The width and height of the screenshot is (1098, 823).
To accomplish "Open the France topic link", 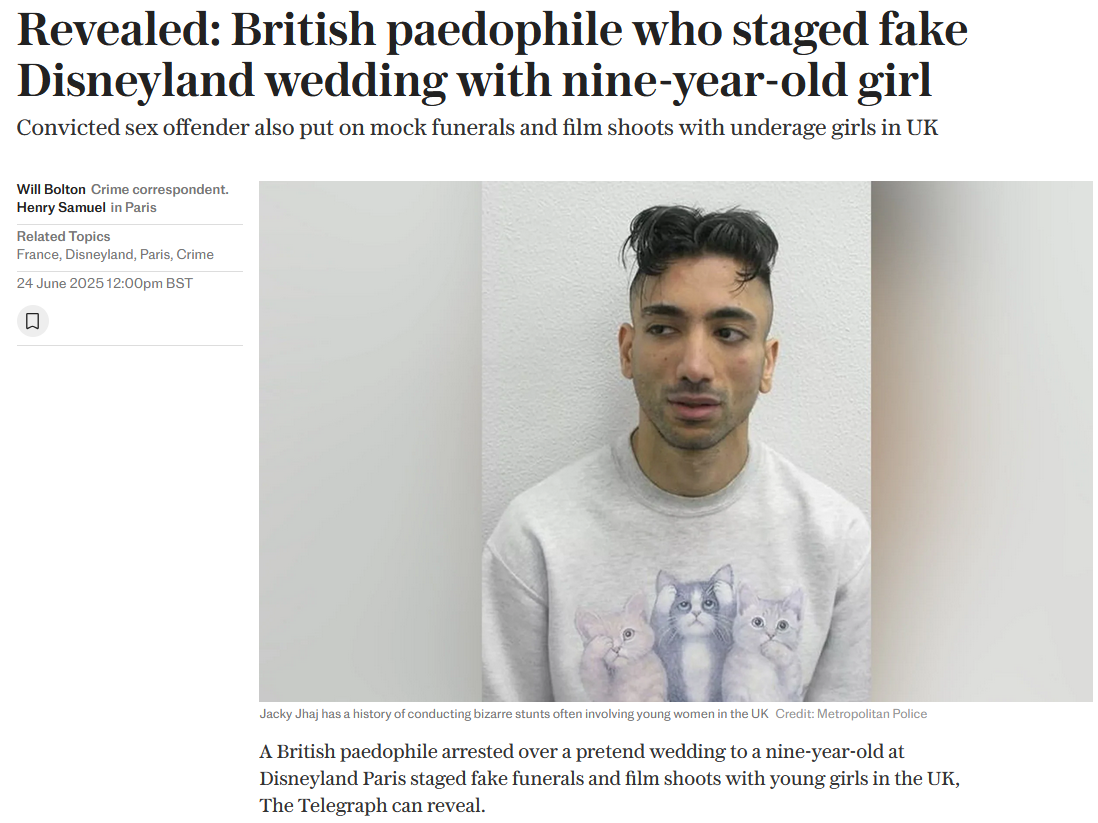I will [38, 254].
